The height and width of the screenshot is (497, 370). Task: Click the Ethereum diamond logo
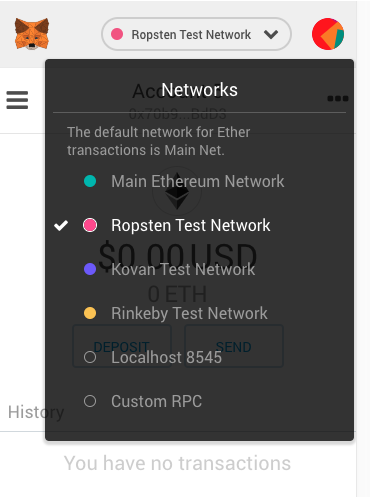177,191
